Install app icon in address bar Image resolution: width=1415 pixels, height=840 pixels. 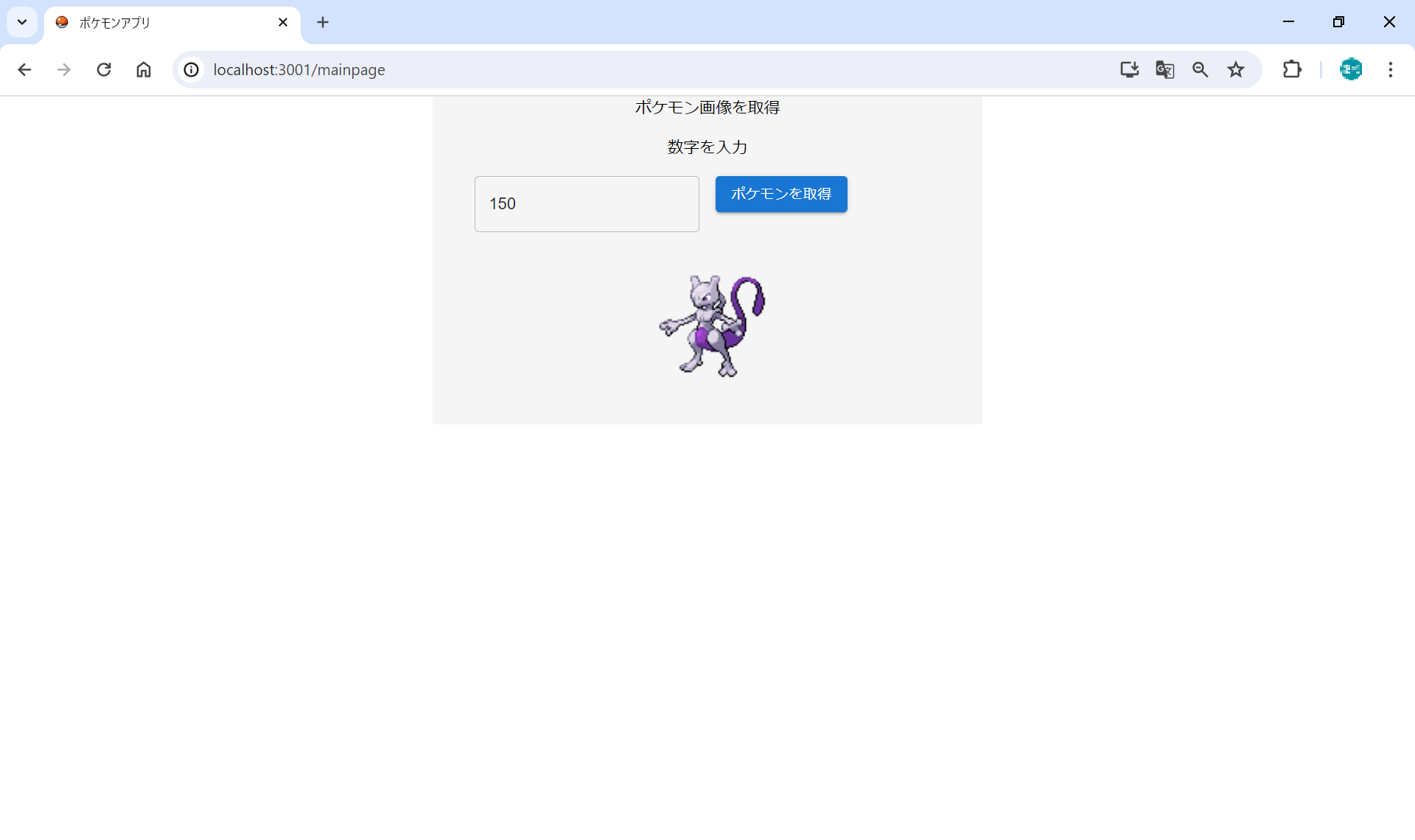(1129, 69)
